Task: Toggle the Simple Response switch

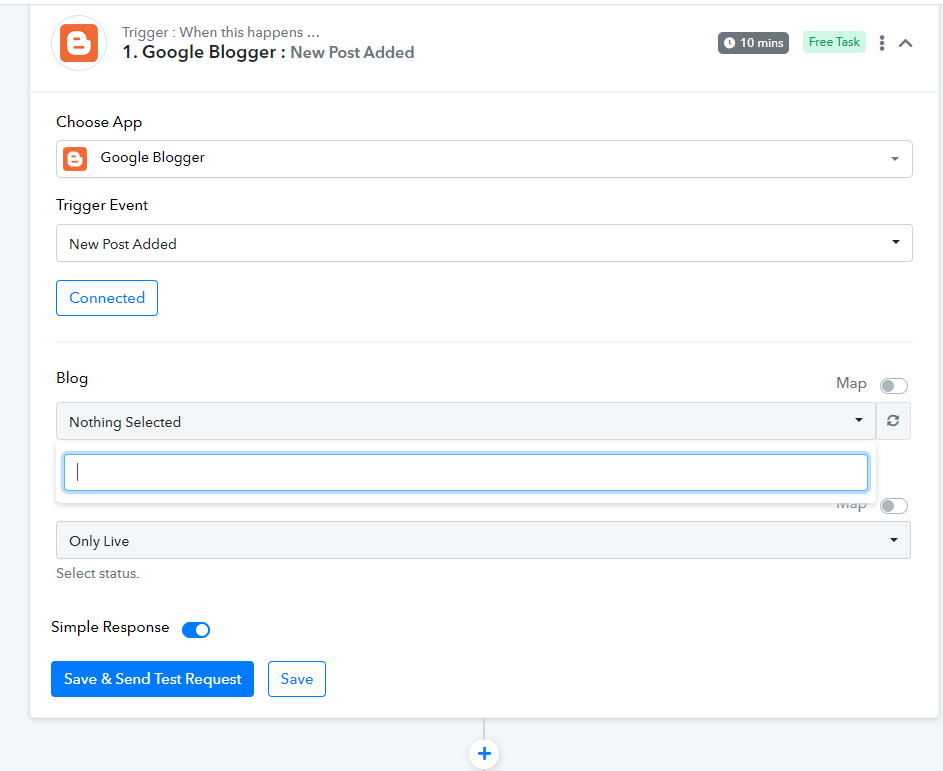Action: tap(195, 630)
